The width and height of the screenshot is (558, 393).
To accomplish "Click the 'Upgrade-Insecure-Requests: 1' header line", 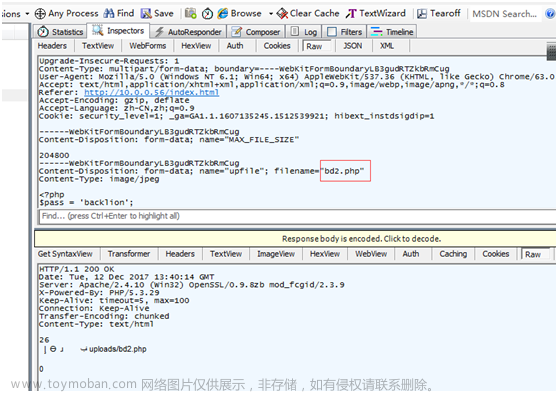I will 109,61.
